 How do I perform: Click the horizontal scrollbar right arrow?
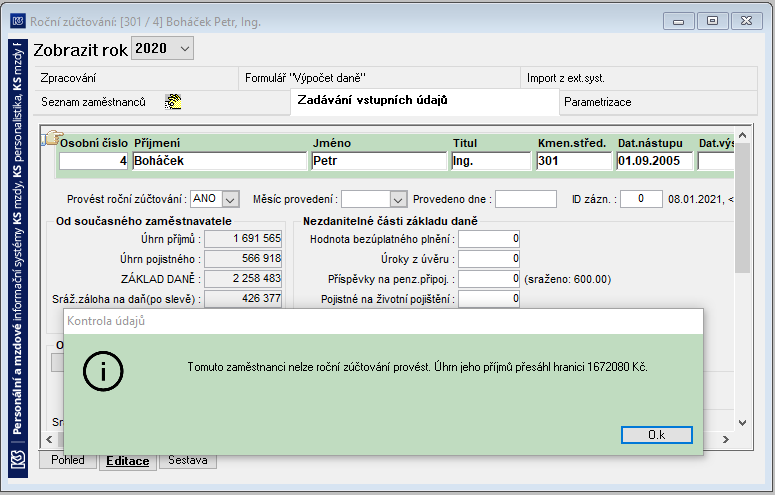726,439
